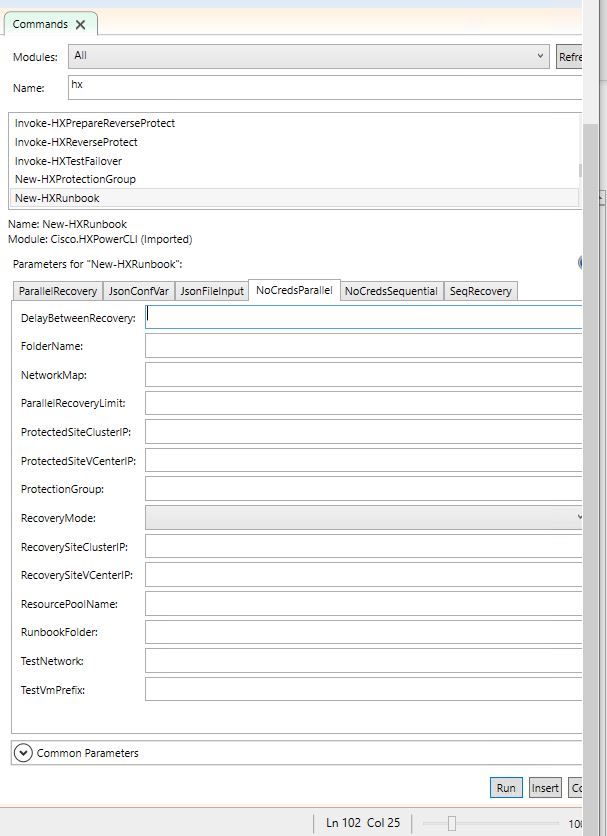The width and height of the screenshot is (607, 836).
Task: Click the ParallelRecoveryLimit input field
Action: click(363, 403)
